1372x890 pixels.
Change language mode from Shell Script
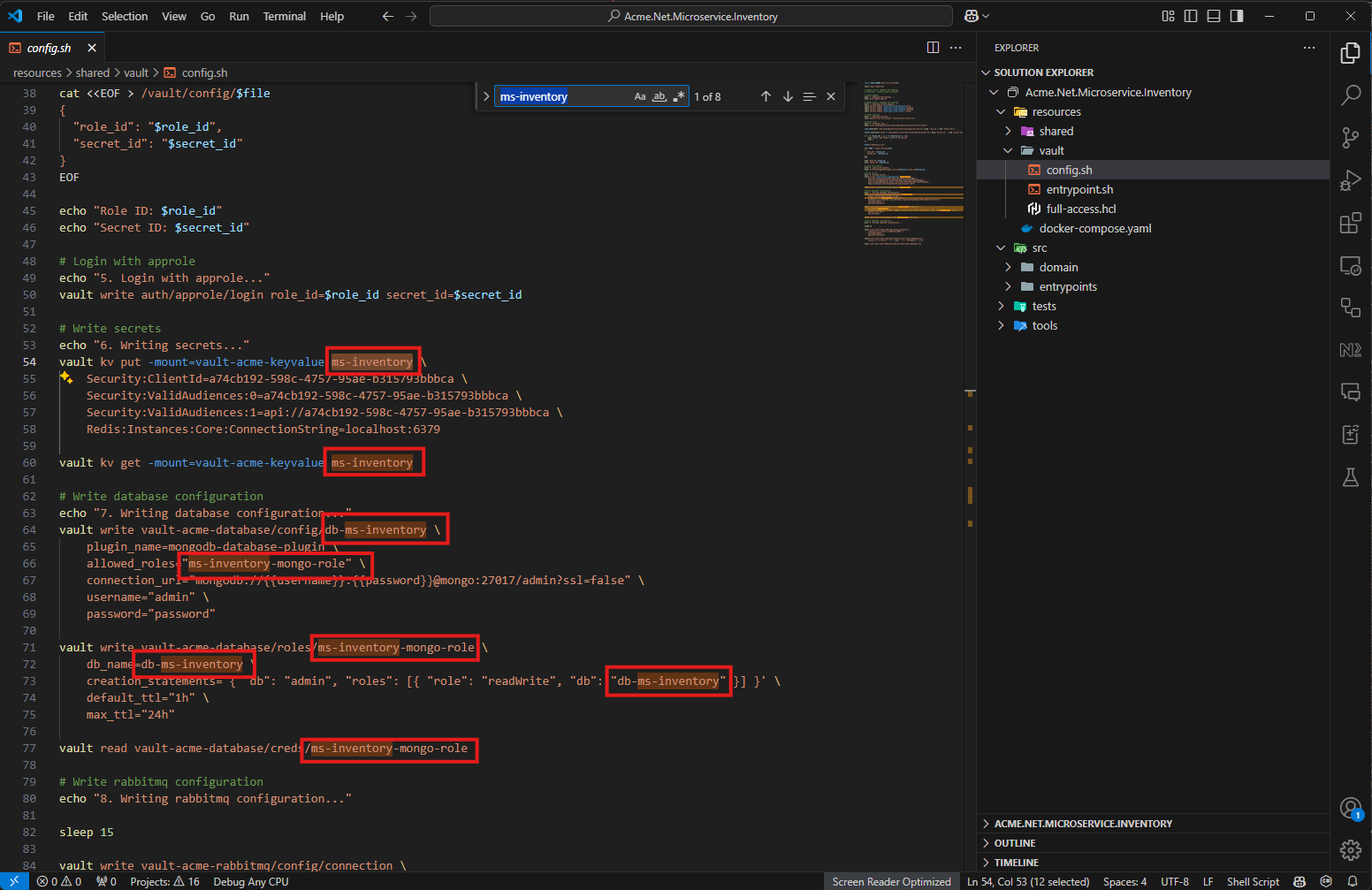(1253, 881)
